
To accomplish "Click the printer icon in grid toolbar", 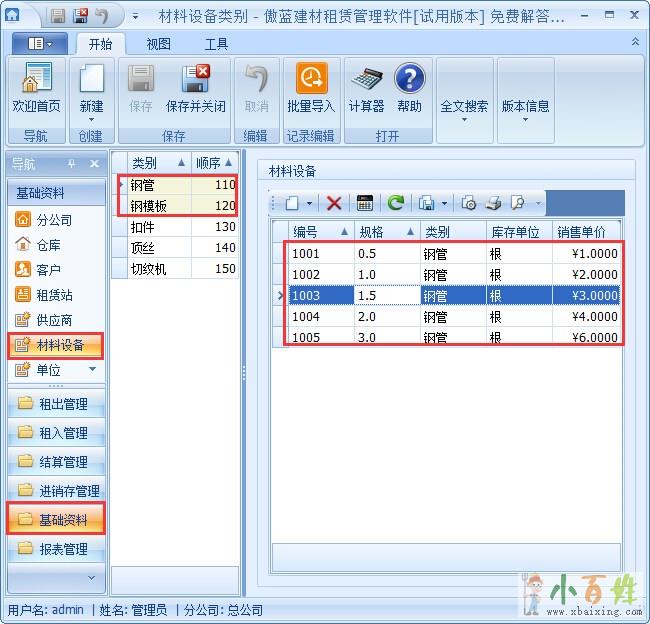I will point(493,203).
